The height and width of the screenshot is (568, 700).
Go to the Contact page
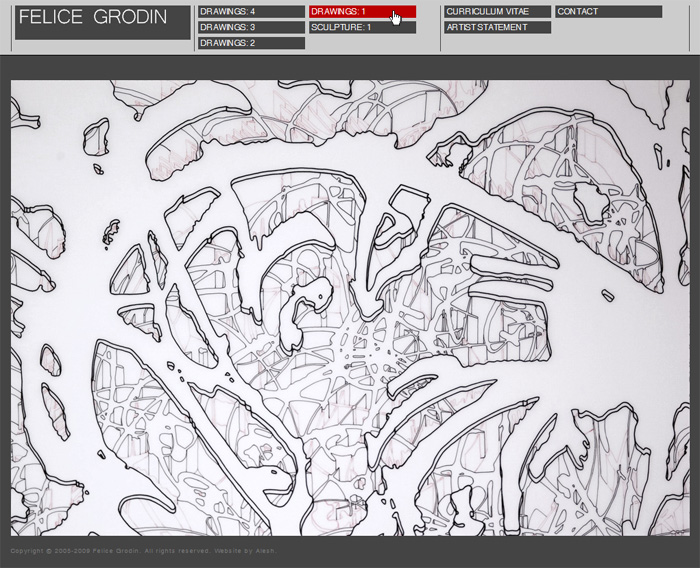(x=608, y=12)
